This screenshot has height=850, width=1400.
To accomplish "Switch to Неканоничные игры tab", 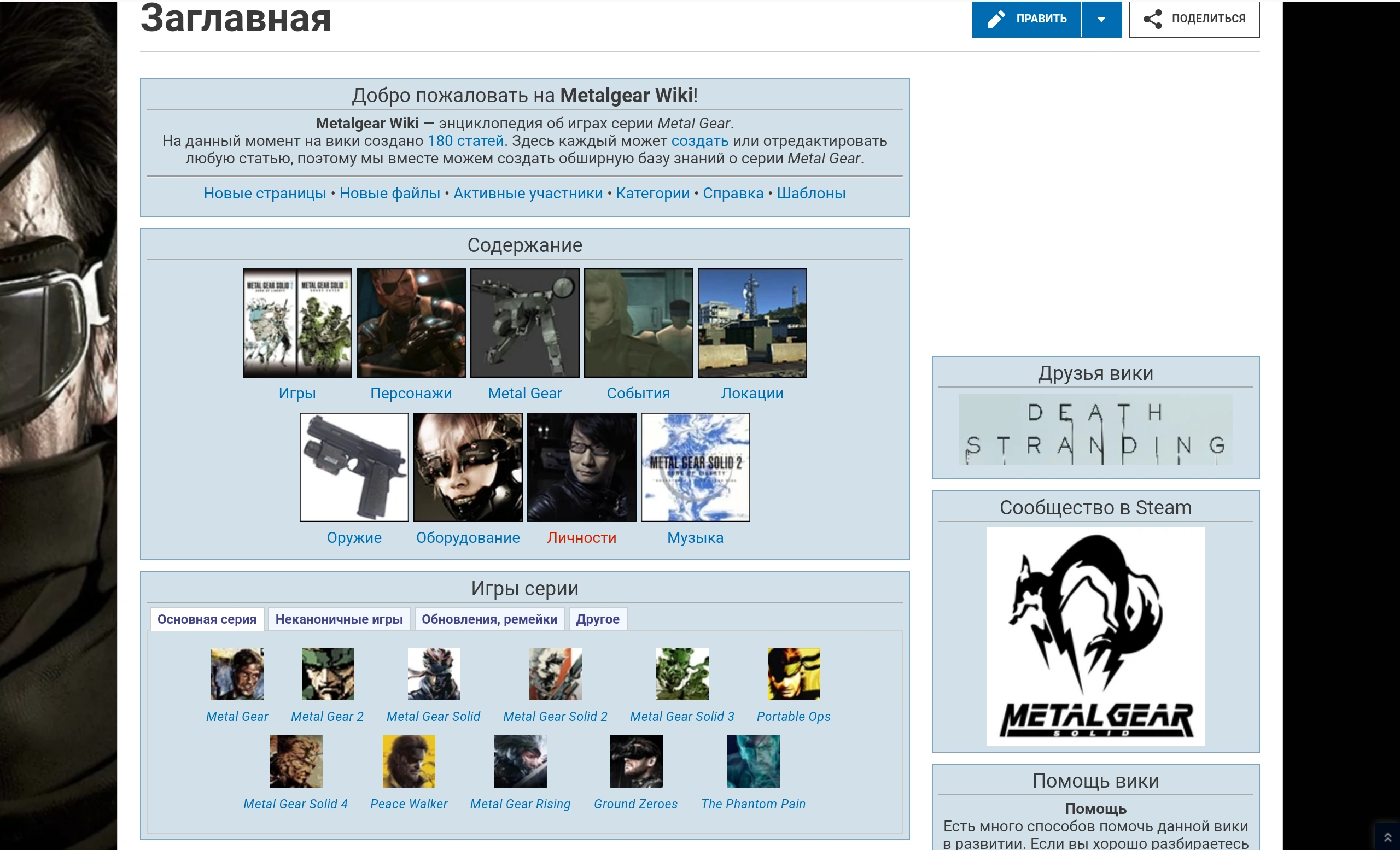I will pyautogui.click(x=339, y=619).
